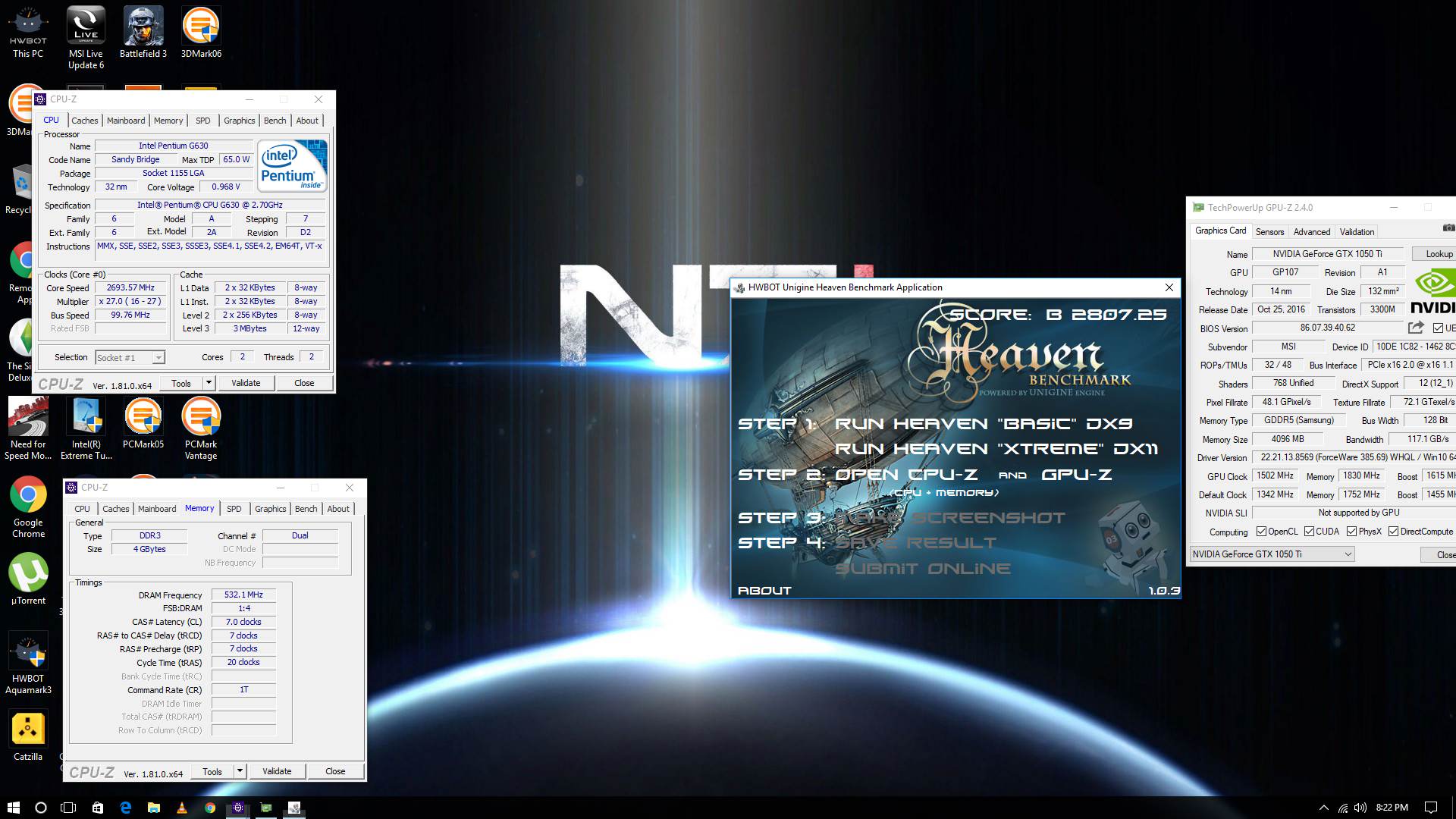The image size is (1456, 819).
Task: Toggle the CUDA checkbox in GPU-Z
Action: coord(1309,532)
